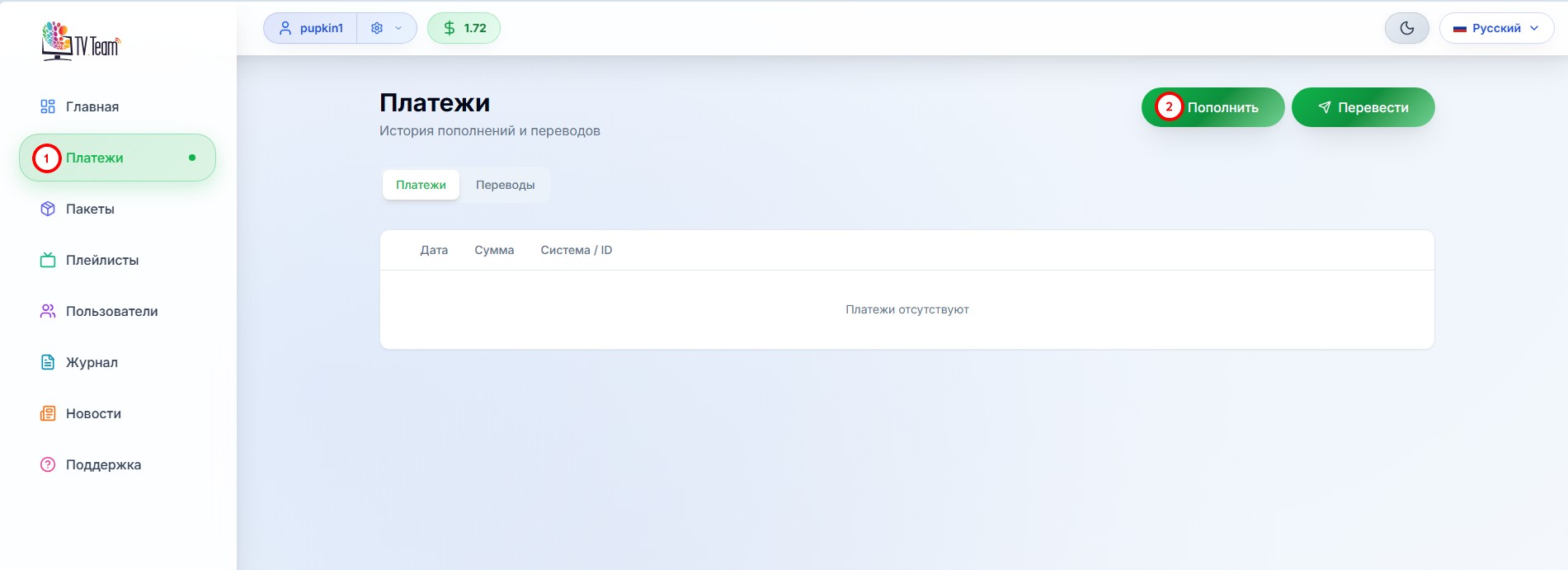Click the Пакеты box icon
This screenshot has height=570, width=1568.
tap(48, 209)
